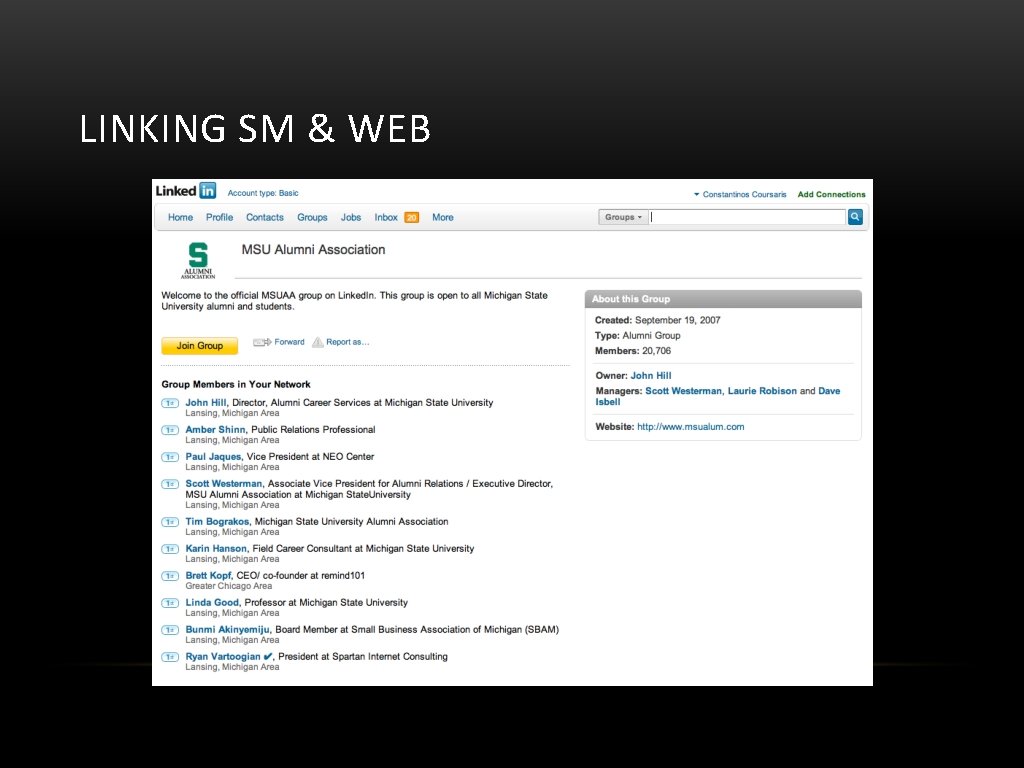Viewport: 1024px width, 768px height.
Task: Open Paul Jaques' profile name
Action: click(213, 456)
